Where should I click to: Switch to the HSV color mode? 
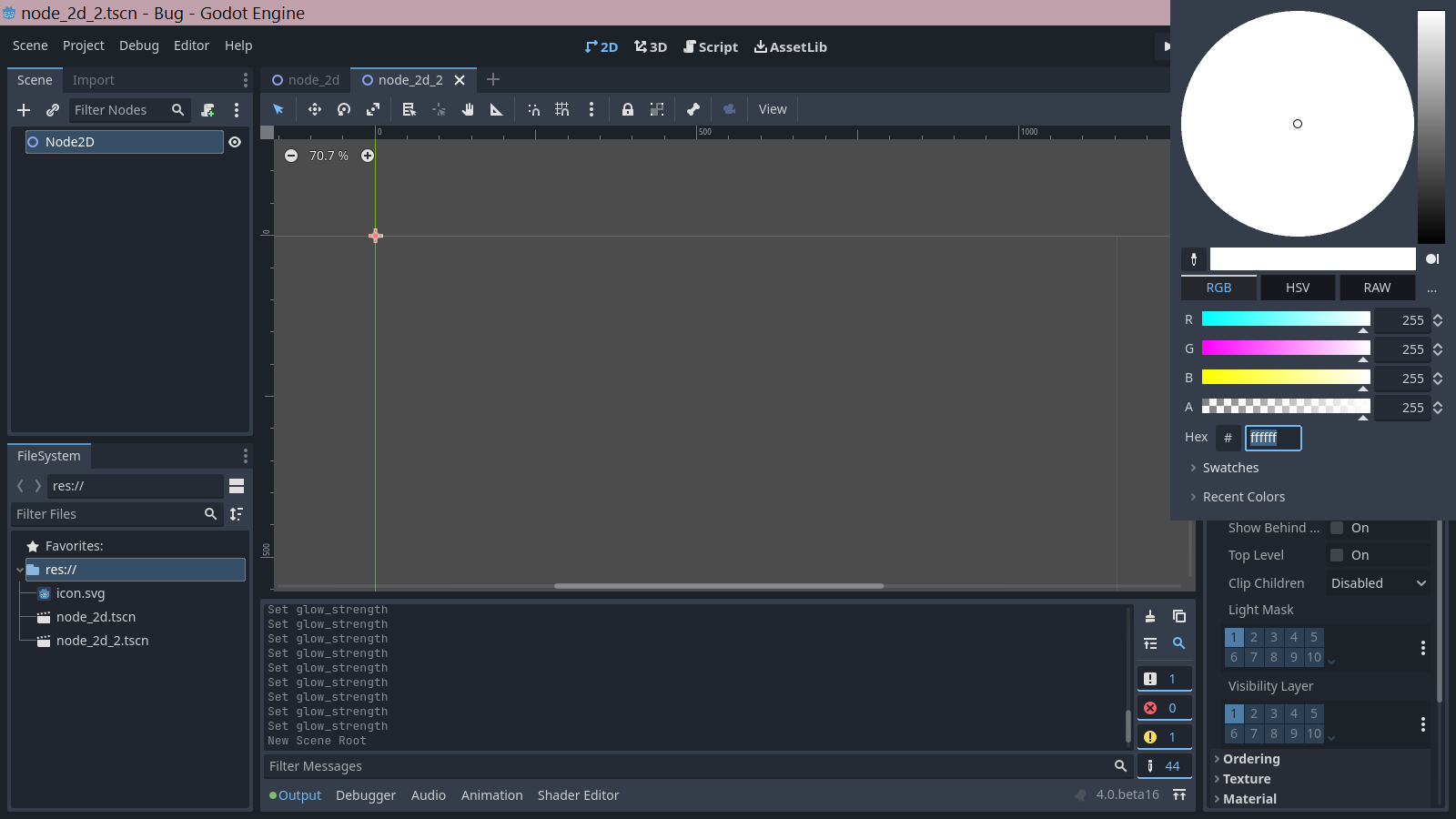pos(1298,287)
